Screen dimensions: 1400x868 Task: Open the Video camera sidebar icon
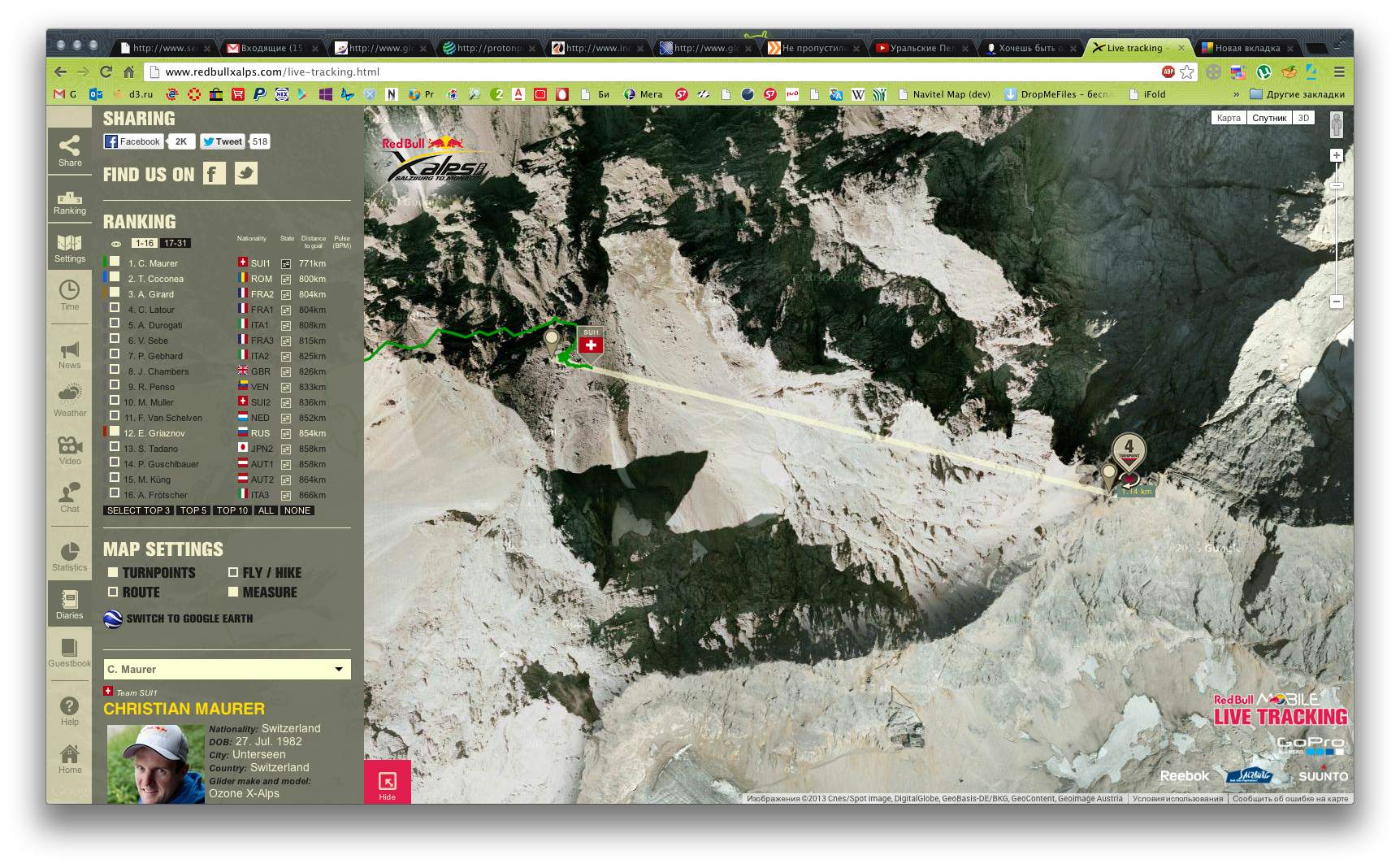click(69, 449)
